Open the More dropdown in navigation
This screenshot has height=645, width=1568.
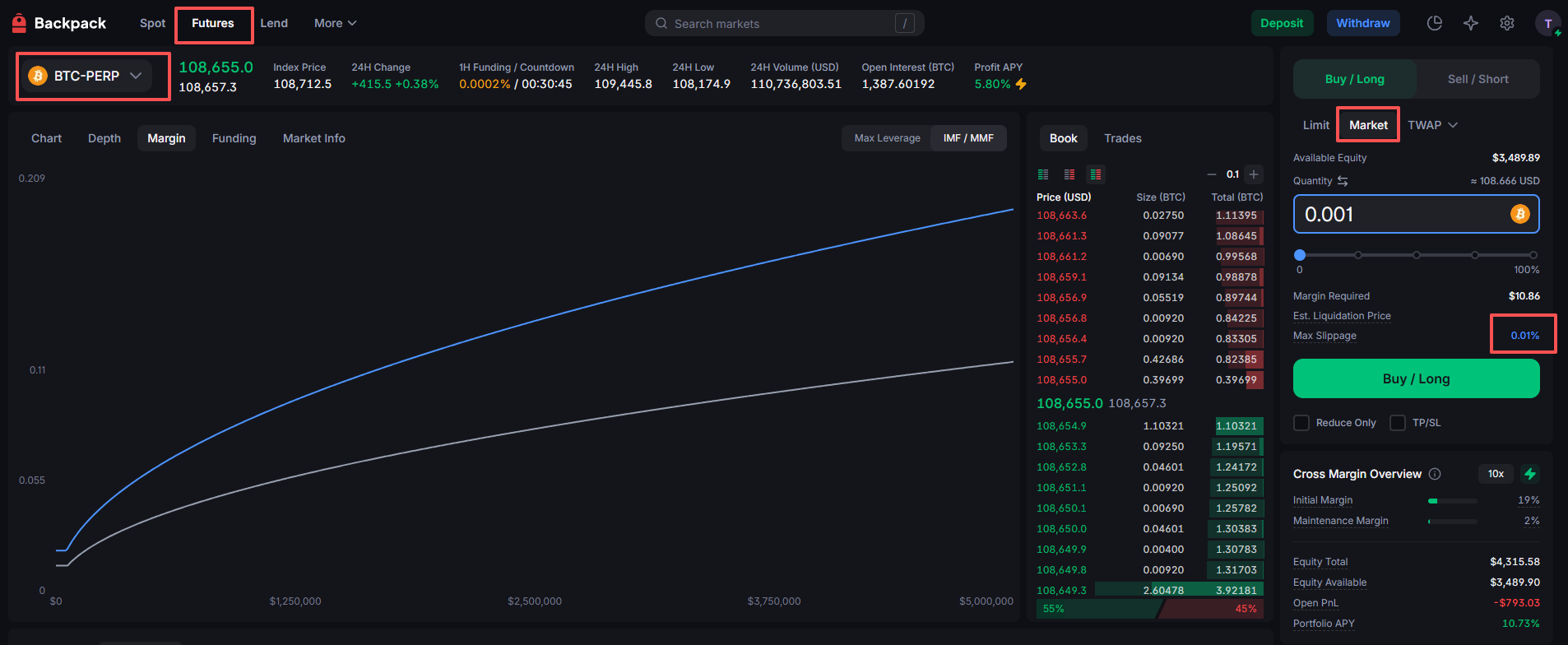point(335,23)
